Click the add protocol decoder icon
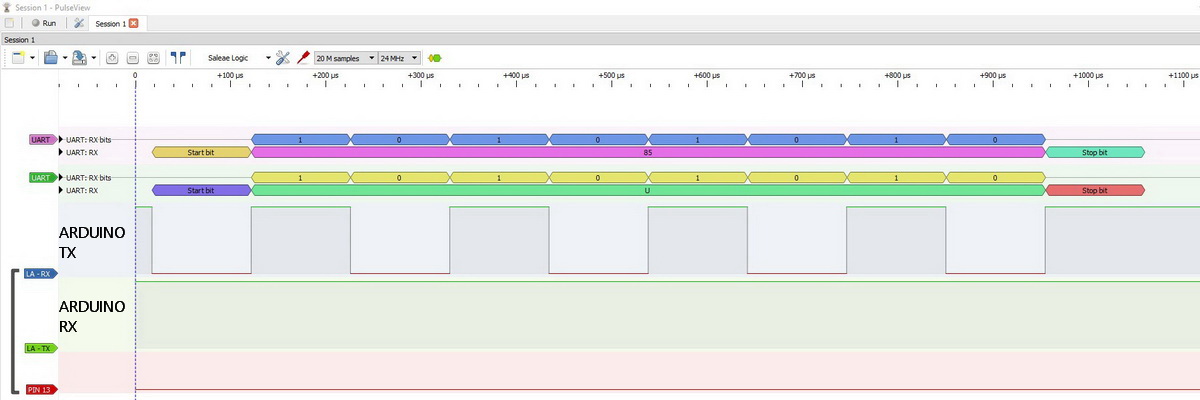This screenshot has width=1200, height=400. click(x=434, y=58)
